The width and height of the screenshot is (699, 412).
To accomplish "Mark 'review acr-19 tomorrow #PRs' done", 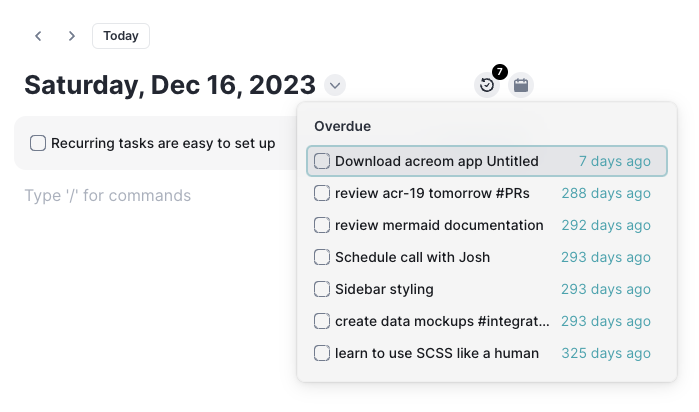I will (322, 193).
